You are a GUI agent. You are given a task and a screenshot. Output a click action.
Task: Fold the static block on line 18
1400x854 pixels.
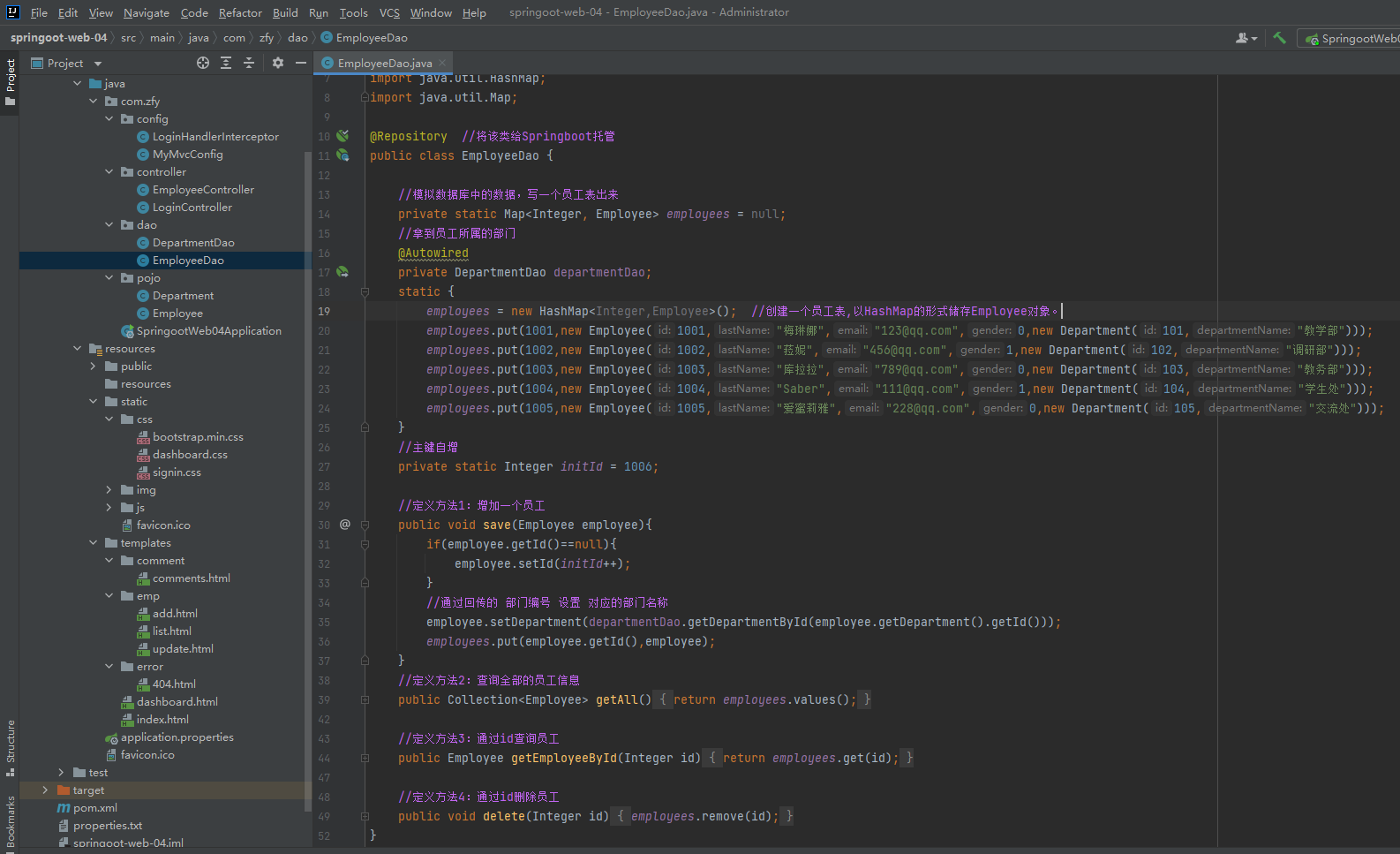coord(365,291)
